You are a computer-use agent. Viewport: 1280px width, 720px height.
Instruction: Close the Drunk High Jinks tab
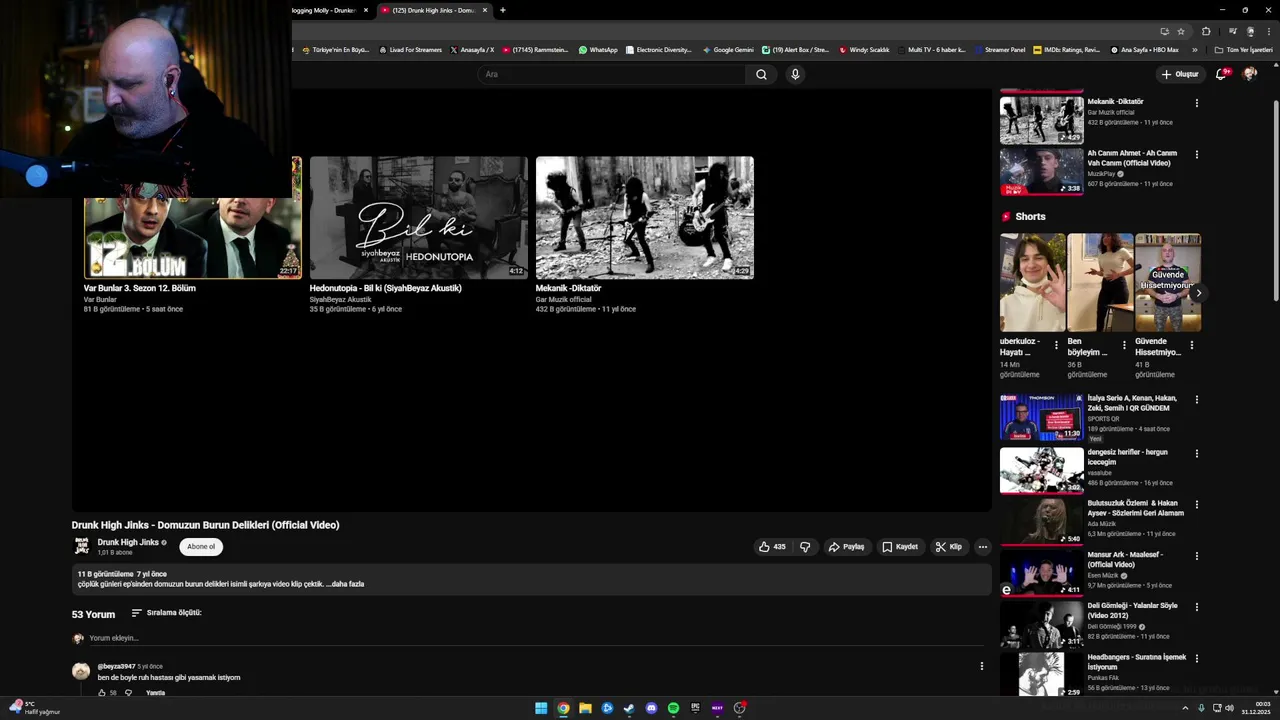[485, 10]
